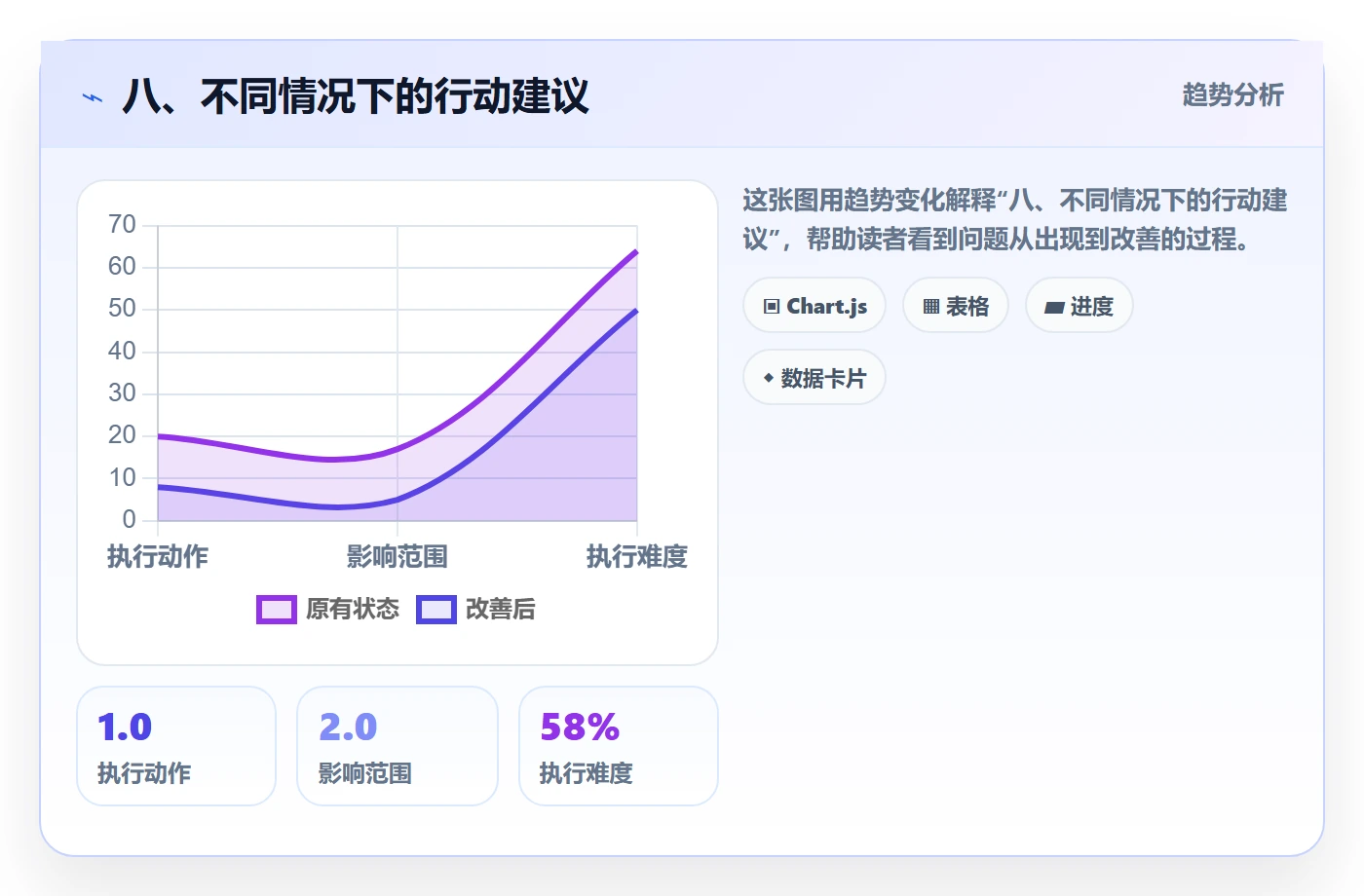1364x896 pixels.
Task: Click the 执行难度 x-axis label
Action: coord(637,557)
